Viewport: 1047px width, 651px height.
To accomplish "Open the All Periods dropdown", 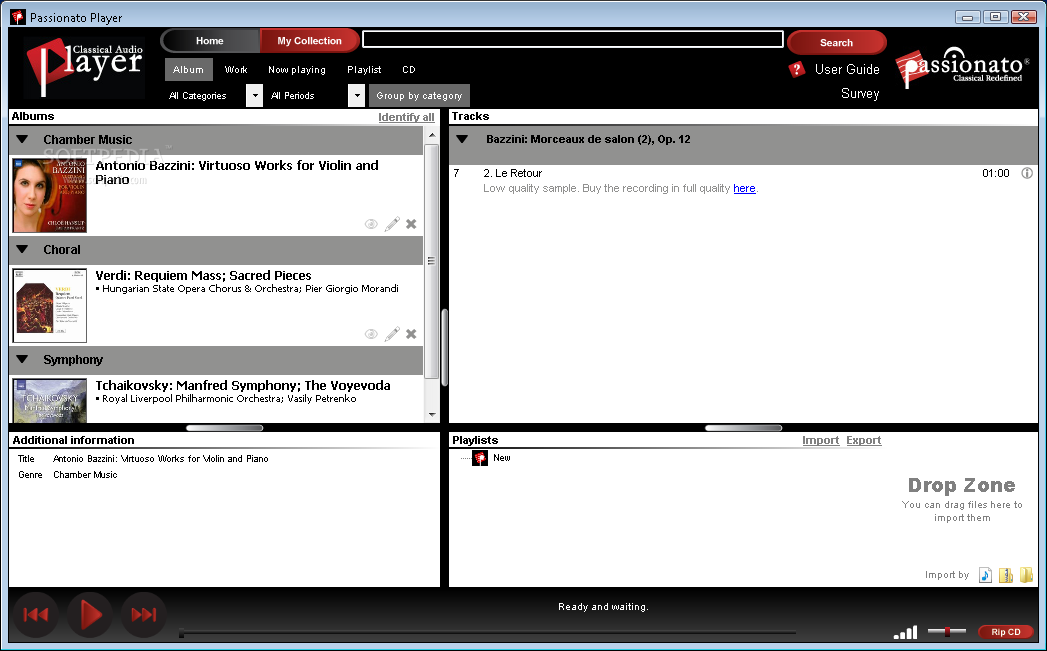I will click(357, 95).
